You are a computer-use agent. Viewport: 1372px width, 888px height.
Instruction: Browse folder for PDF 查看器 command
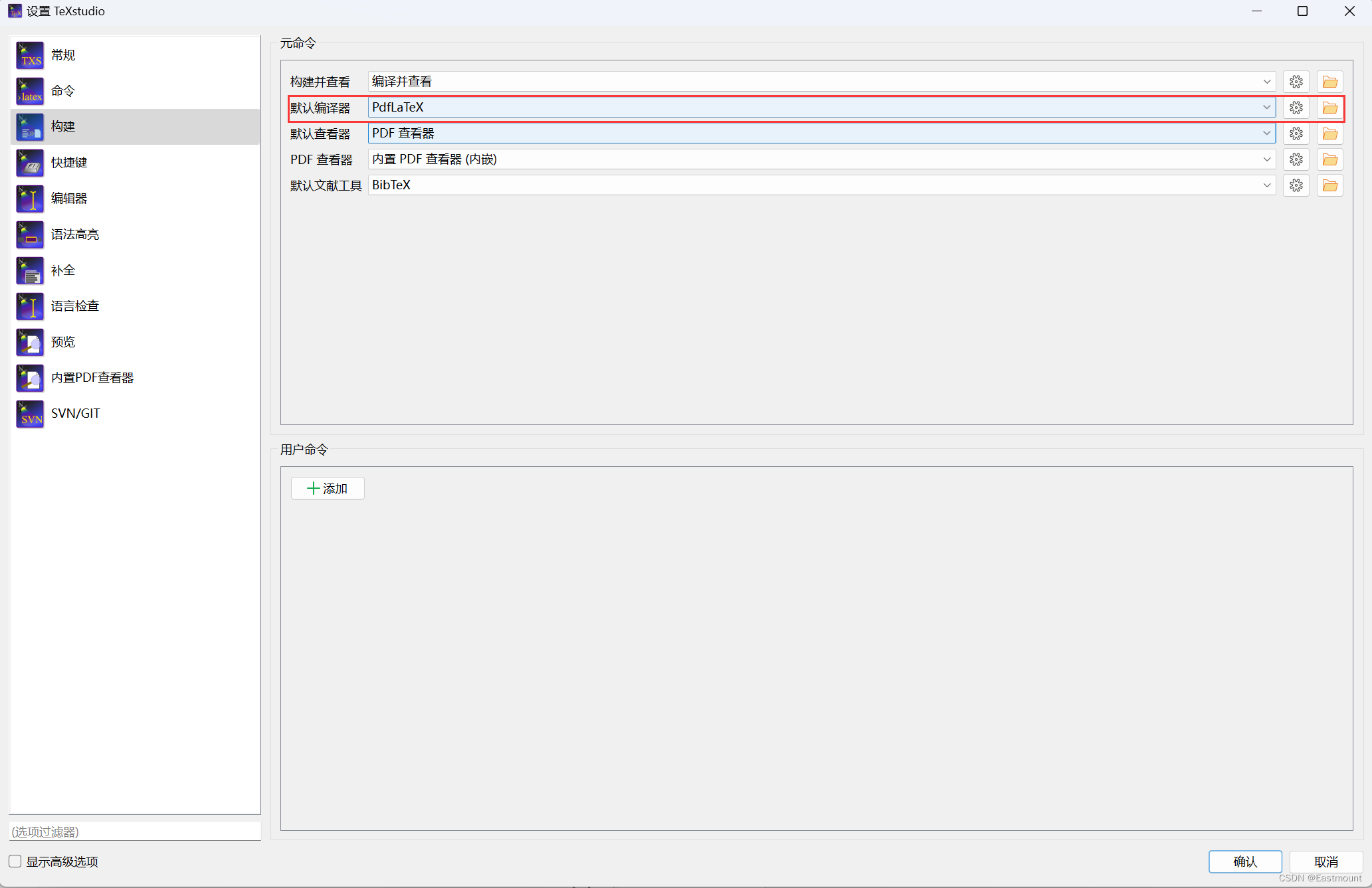tap(1330, 159)
